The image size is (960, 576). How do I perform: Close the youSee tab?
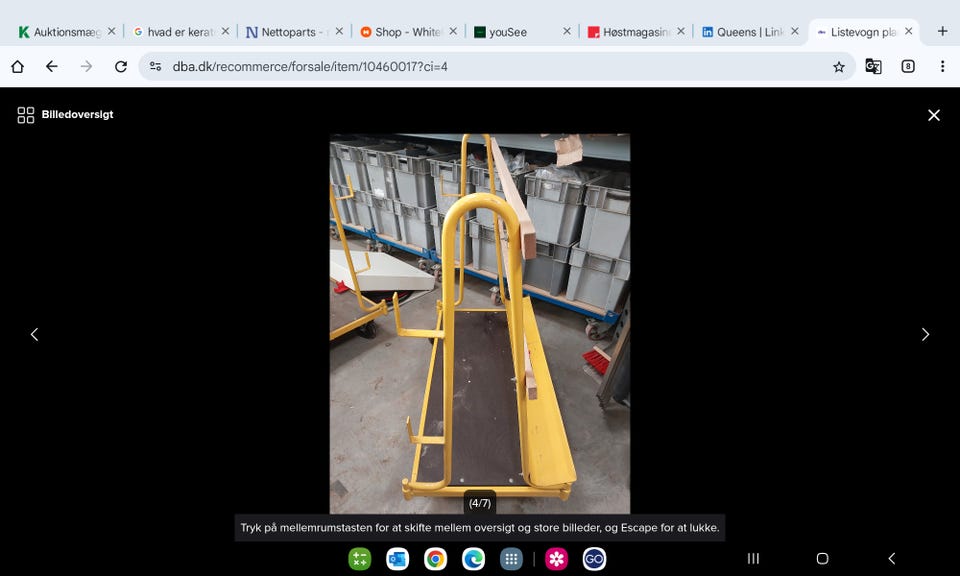[x=567, y=31]
